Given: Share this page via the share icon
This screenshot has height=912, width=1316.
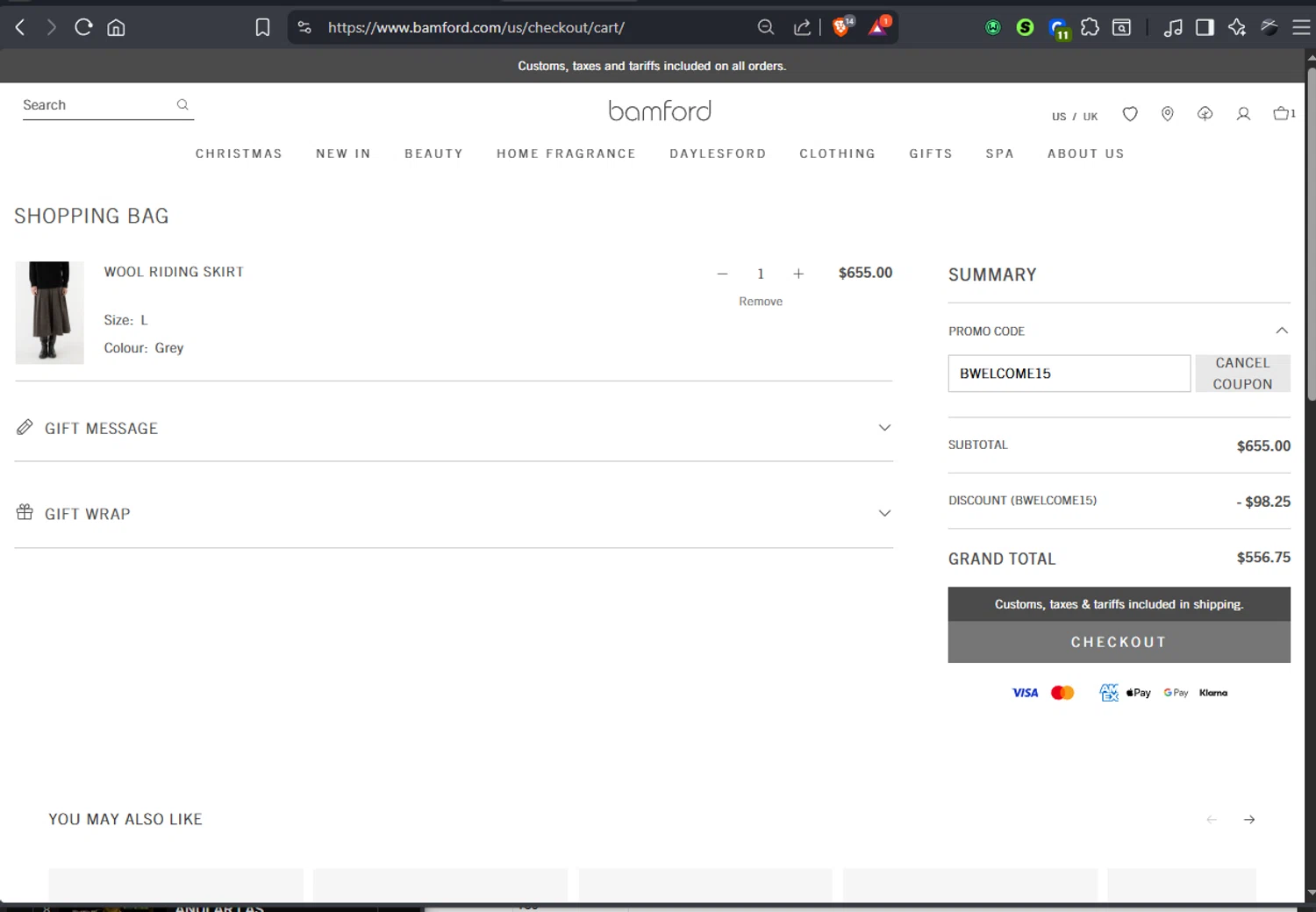Looking at the screenshot, I should click(802, 27).
